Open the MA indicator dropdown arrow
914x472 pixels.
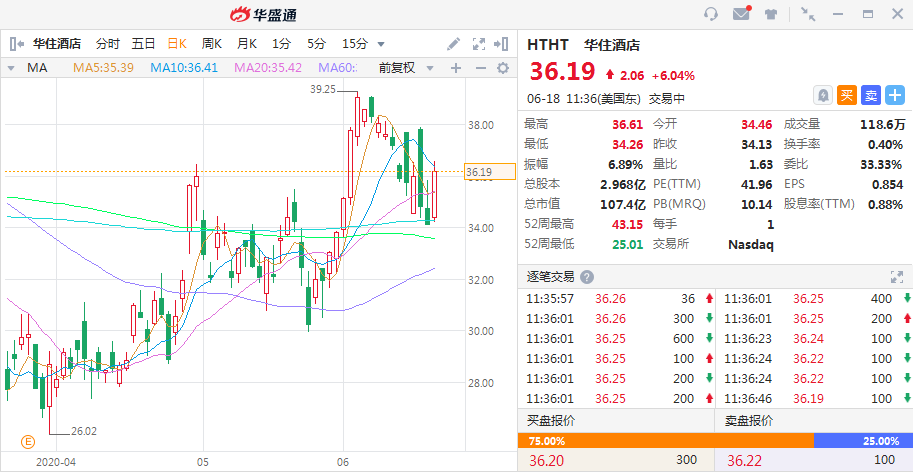point(10,69)
